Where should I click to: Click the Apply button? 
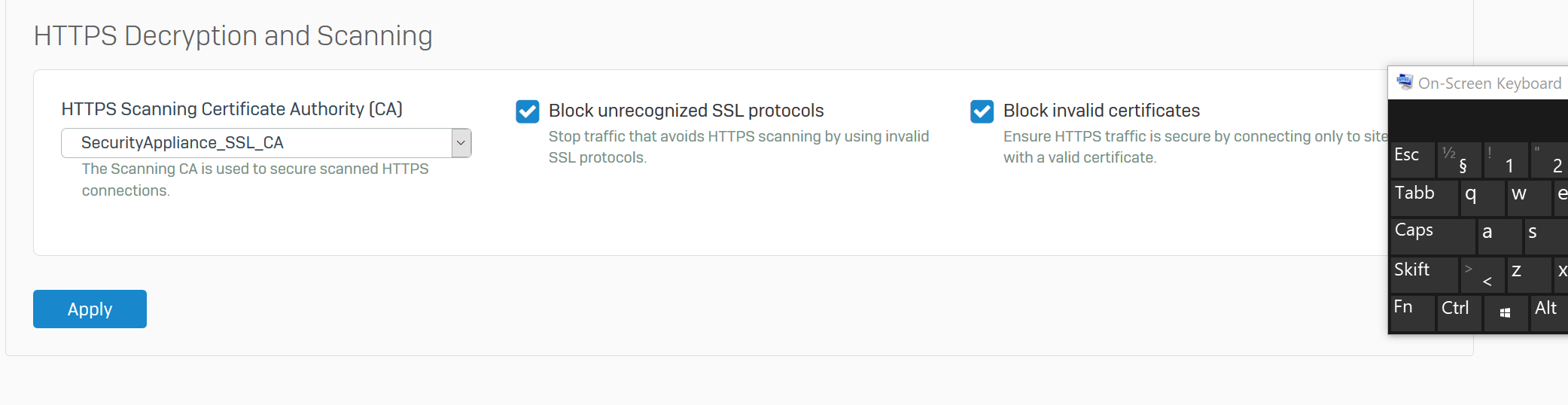click(90, 309)
